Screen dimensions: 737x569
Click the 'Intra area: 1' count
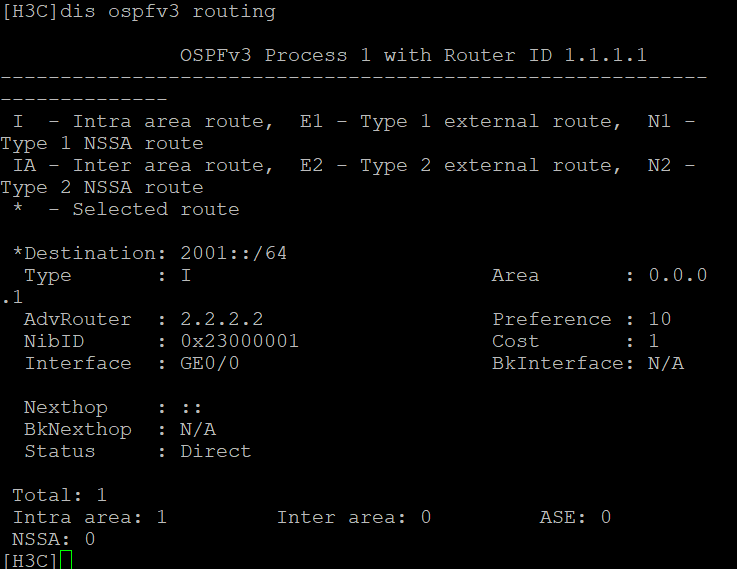[x=90, y=517]
